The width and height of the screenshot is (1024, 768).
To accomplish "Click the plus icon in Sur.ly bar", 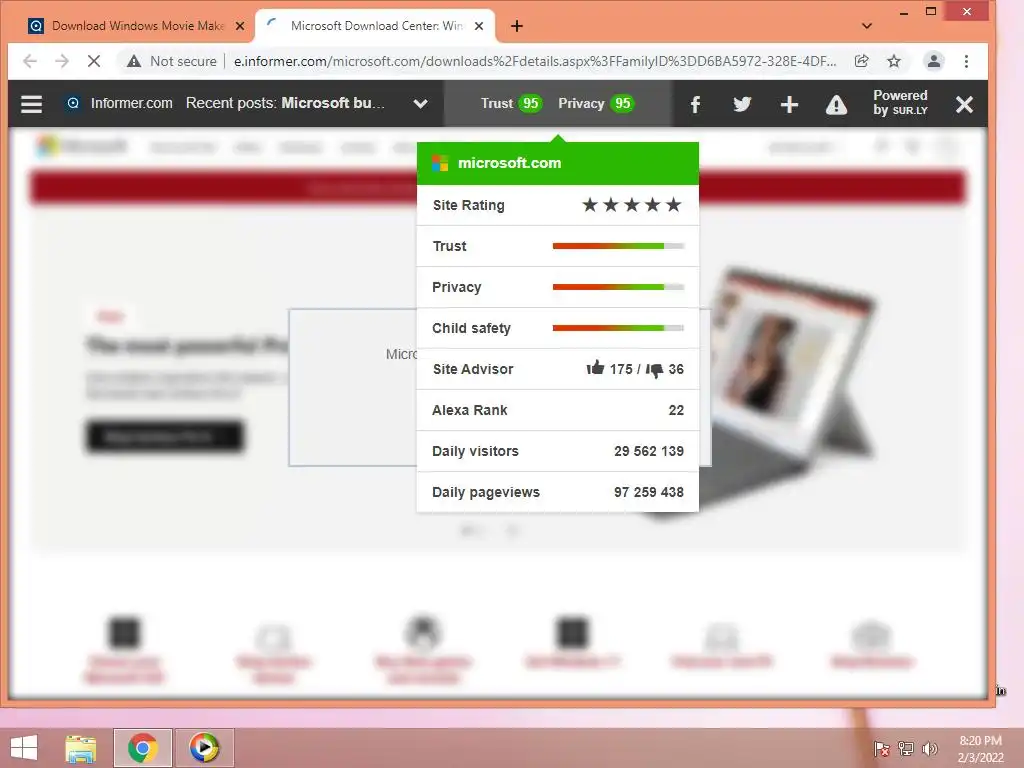I will pyautogui.click(x=789, y=104).
